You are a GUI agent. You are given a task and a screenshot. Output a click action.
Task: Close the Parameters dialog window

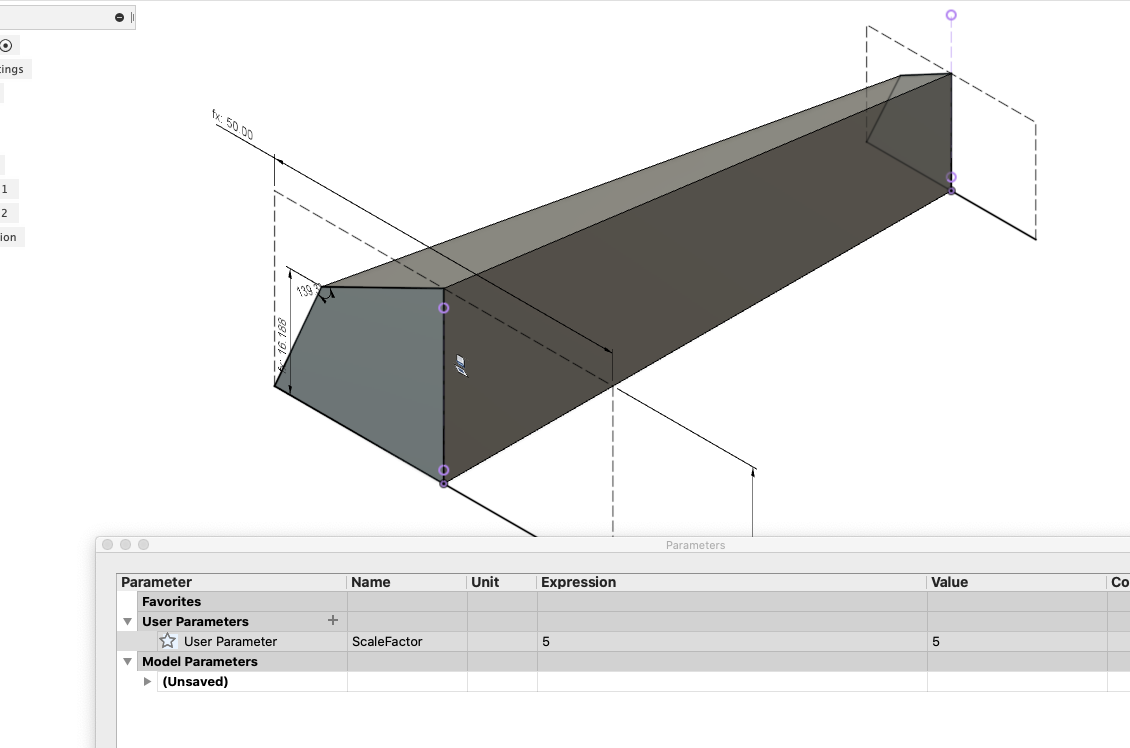(x=108, y=545)
